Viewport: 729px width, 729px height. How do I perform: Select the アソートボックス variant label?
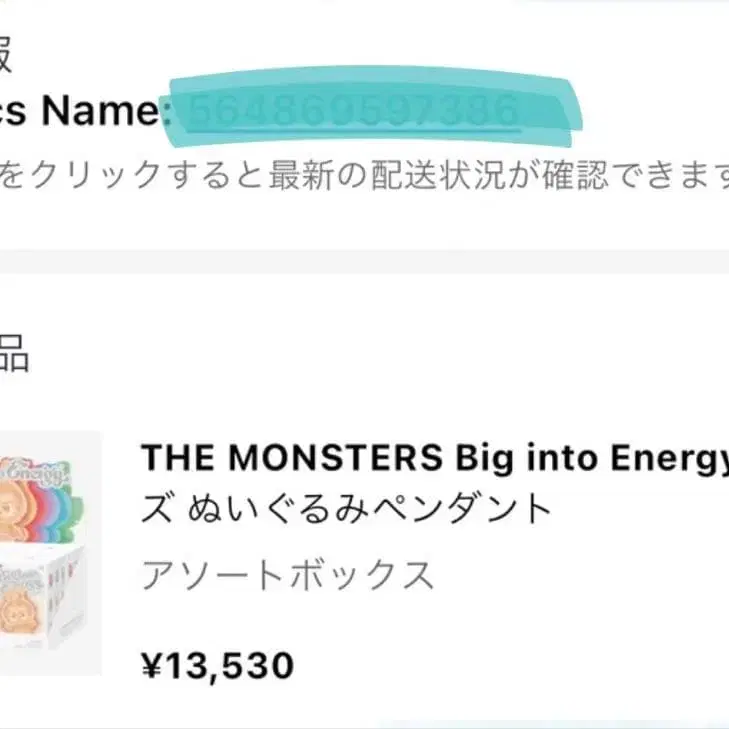click(288, 575)
